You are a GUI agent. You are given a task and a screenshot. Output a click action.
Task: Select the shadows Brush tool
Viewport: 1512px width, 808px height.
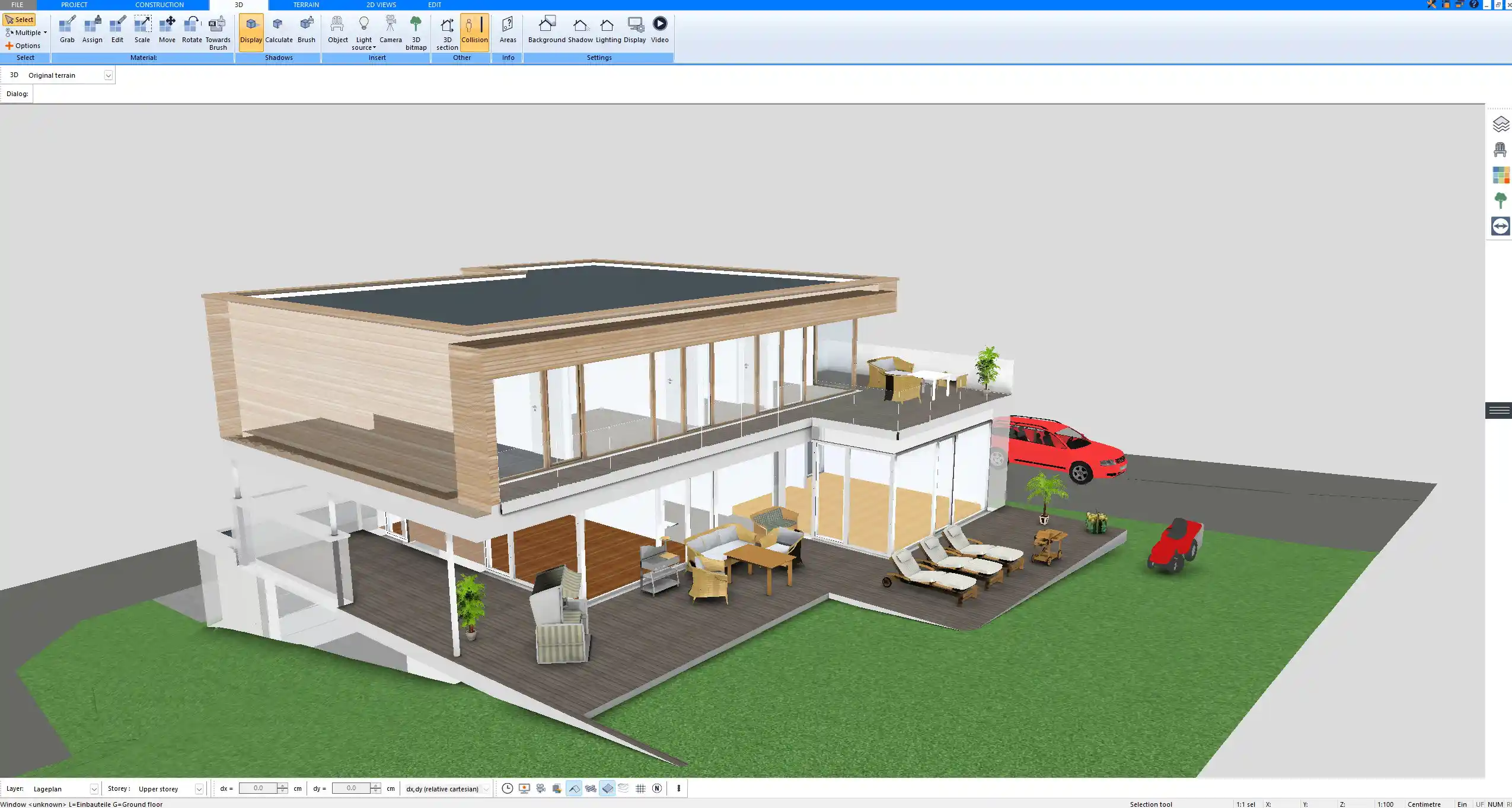[x=307, y=30]
